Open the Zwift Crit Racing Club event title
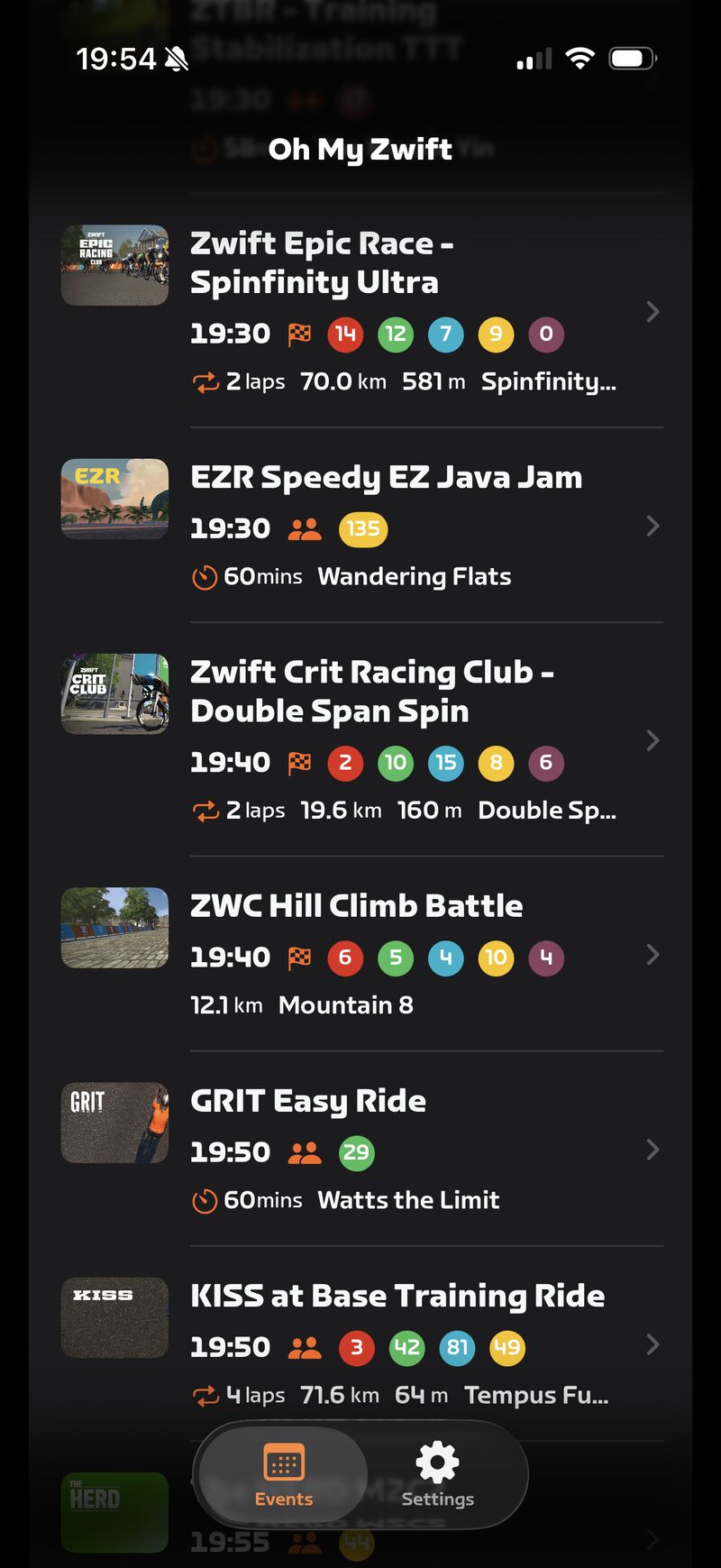Viewport: 721px width, 1568px height. 371,692
